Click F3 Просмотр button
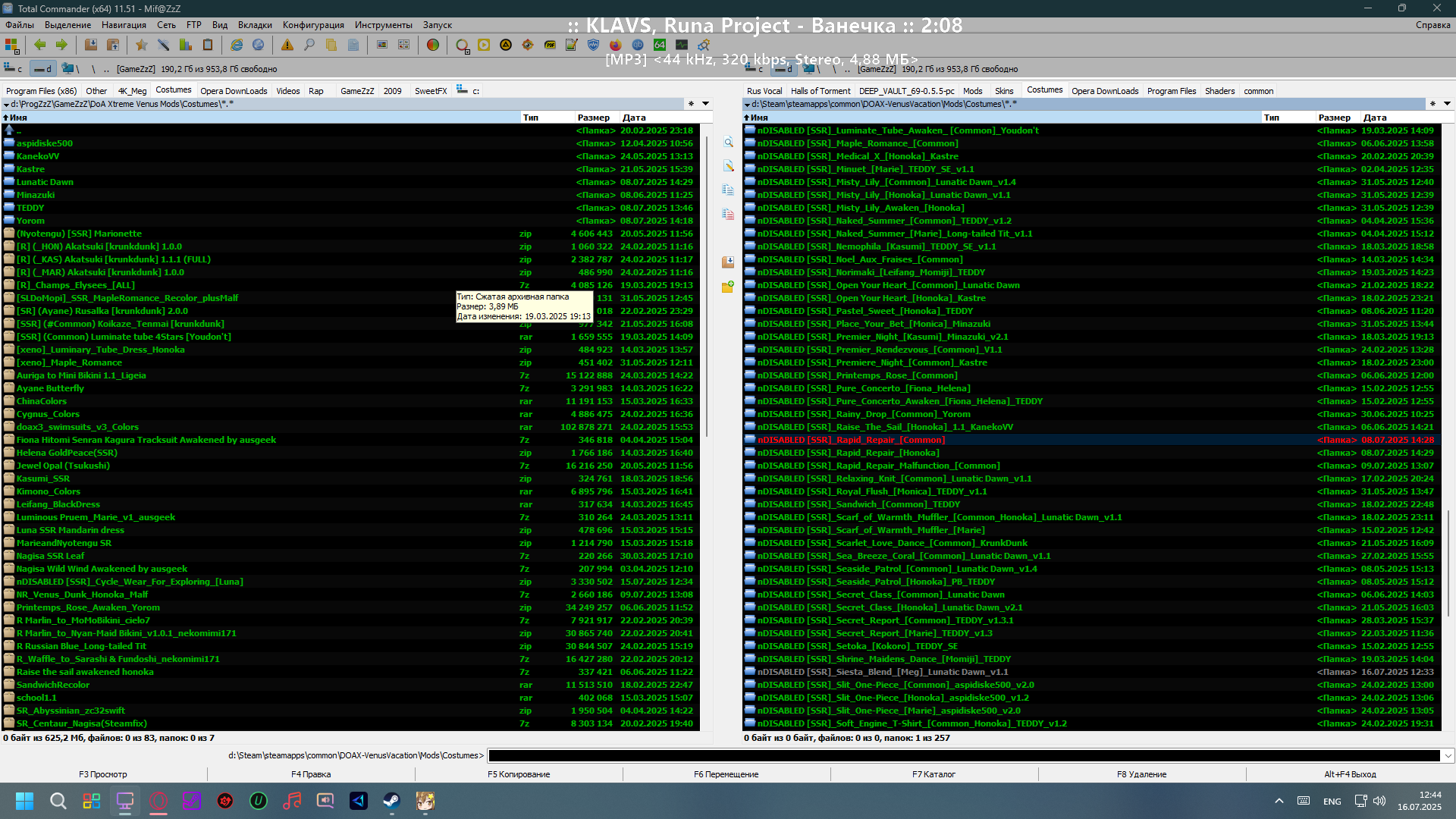The height and width of the screenshot is (819, 1456). 103,774
